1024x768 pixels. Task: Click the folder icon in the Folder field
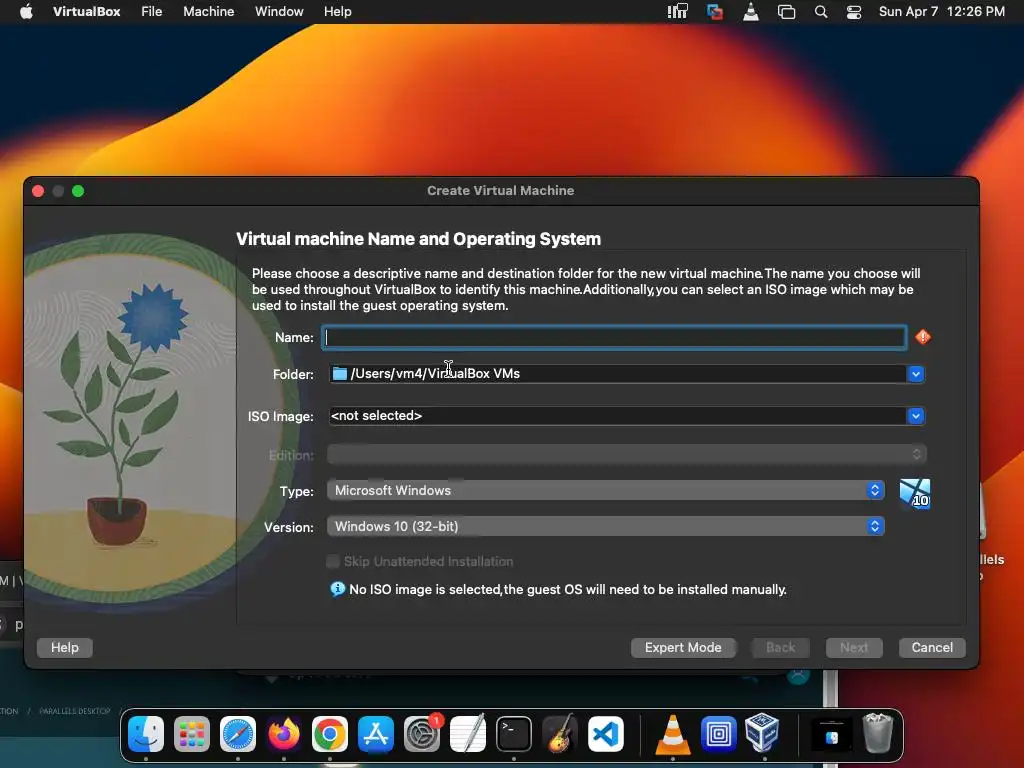340,374
